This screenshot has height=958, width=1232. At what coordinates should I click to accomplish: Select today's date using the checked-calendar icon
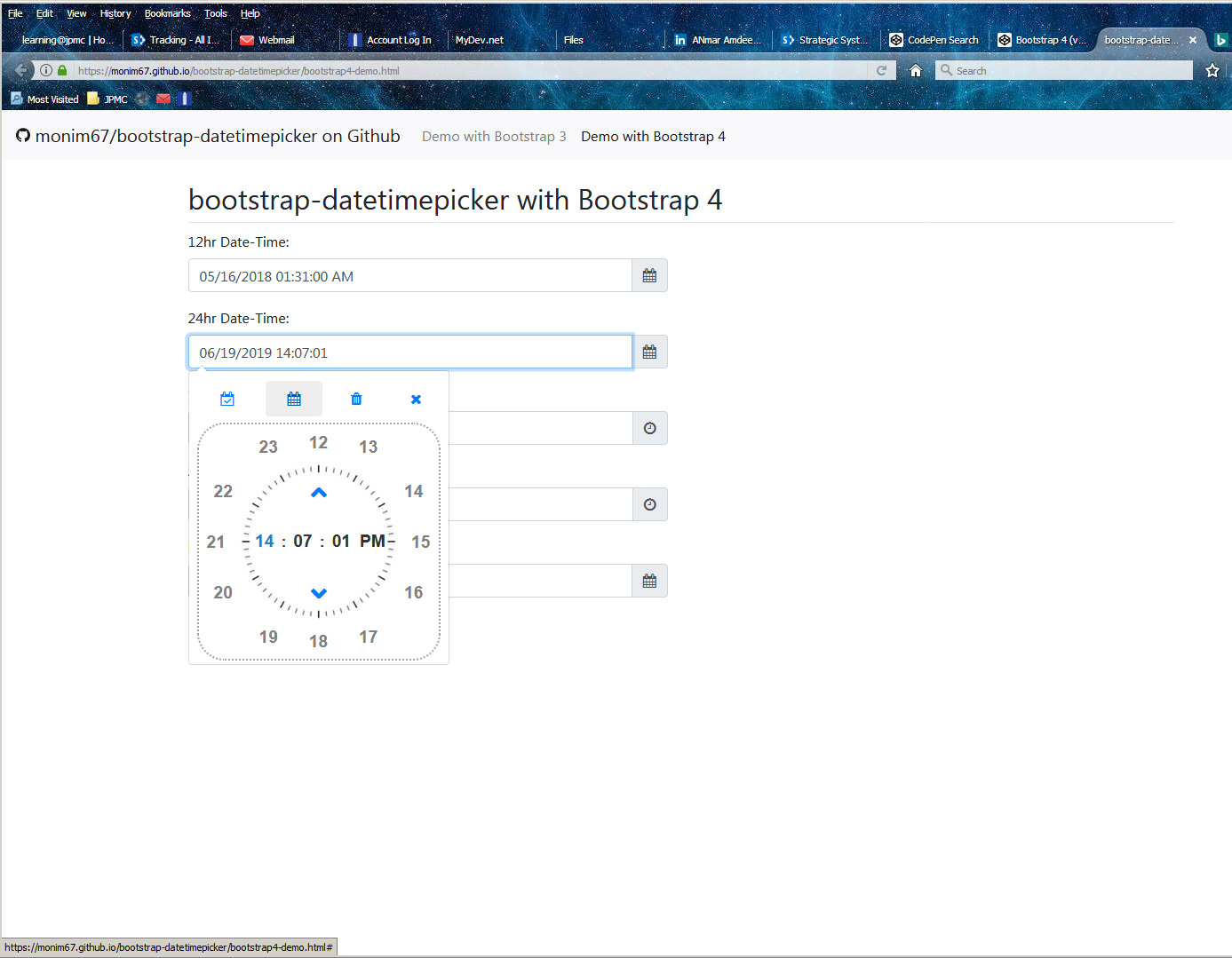[227, 399]
